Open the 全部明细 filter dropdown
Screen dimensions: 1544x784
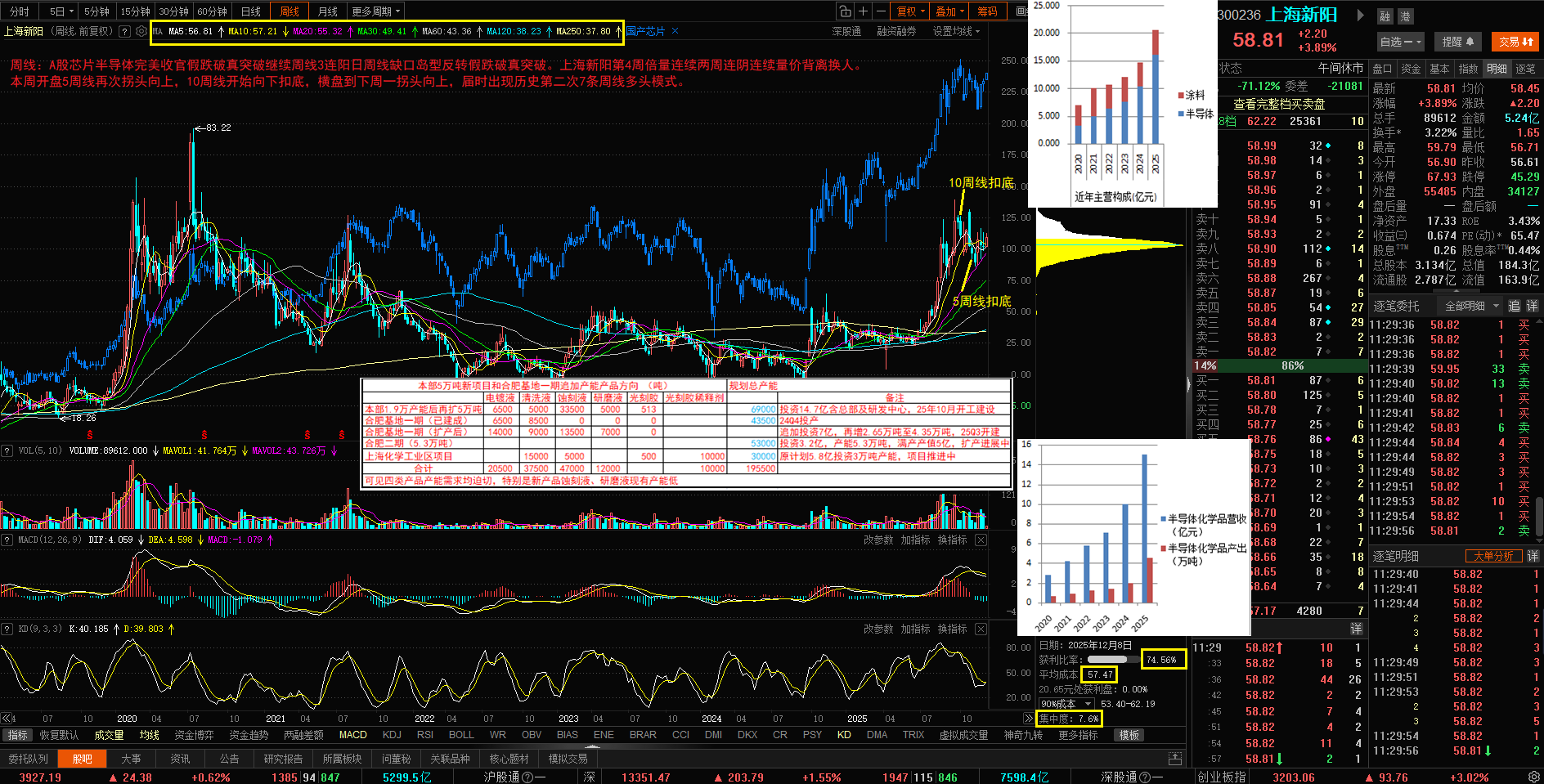point(1472,306)
